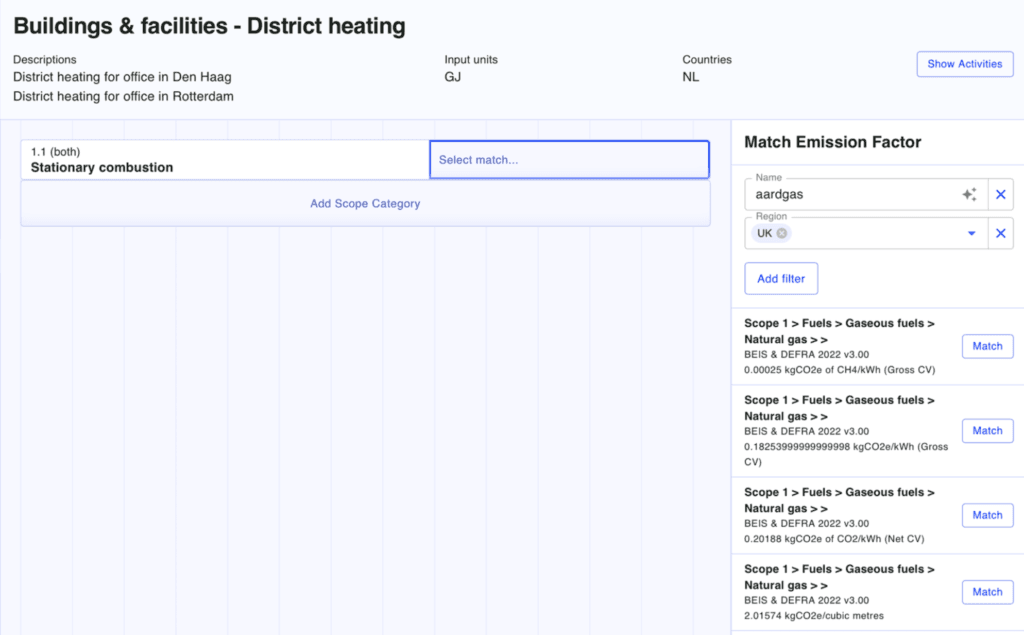The image size is (1024, 635).
Task: Match the 0.20188 kgCO2e of CO2/kWh Net CV factor
Action: click(987, 515)
